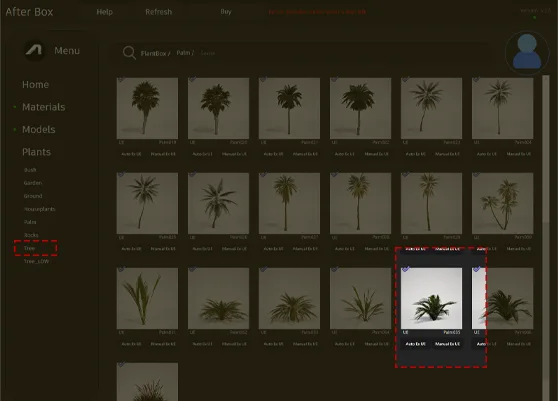This screenshot has height=401, width=558.
Task: Toggle checkmark on Palm021 thumbnail
Action: coord(263,79)
